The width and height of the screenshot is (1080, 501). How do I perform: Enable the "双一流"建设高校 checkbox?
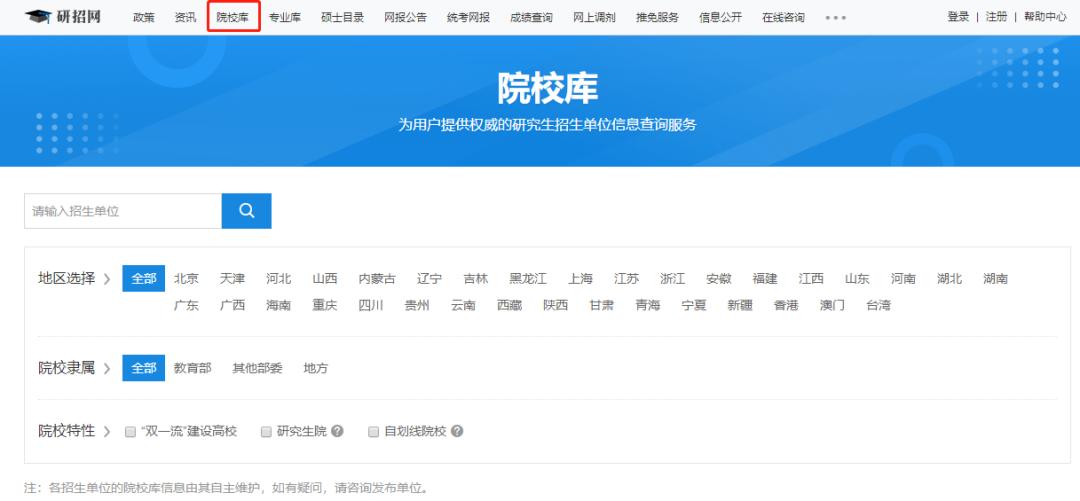(130, 432)
